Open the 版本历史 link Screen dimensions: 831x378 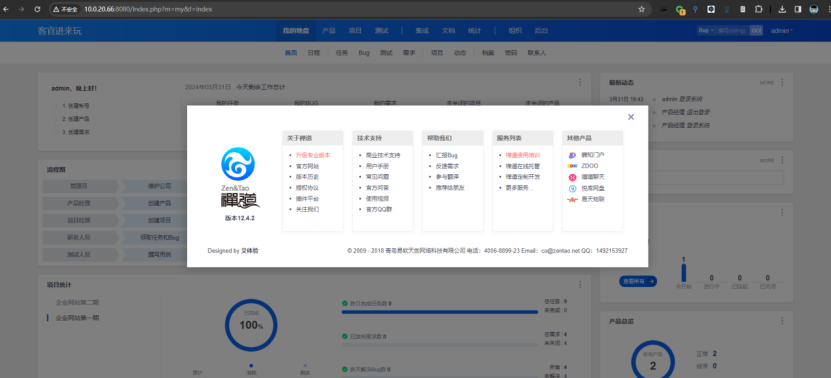pyautogui.click(x=307, y=177)
